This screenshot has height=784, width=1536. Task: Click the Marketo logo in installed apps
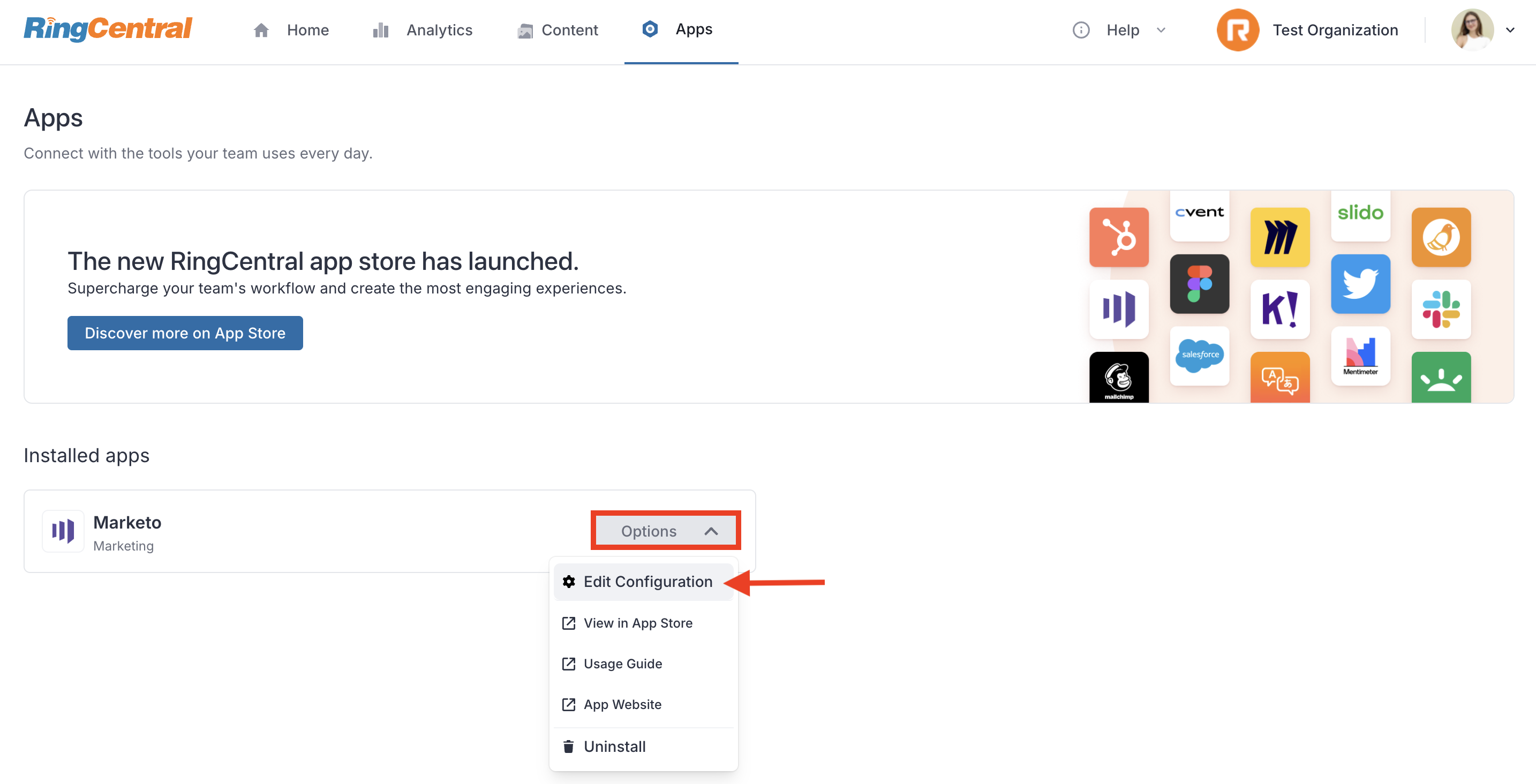coord(63,531)
